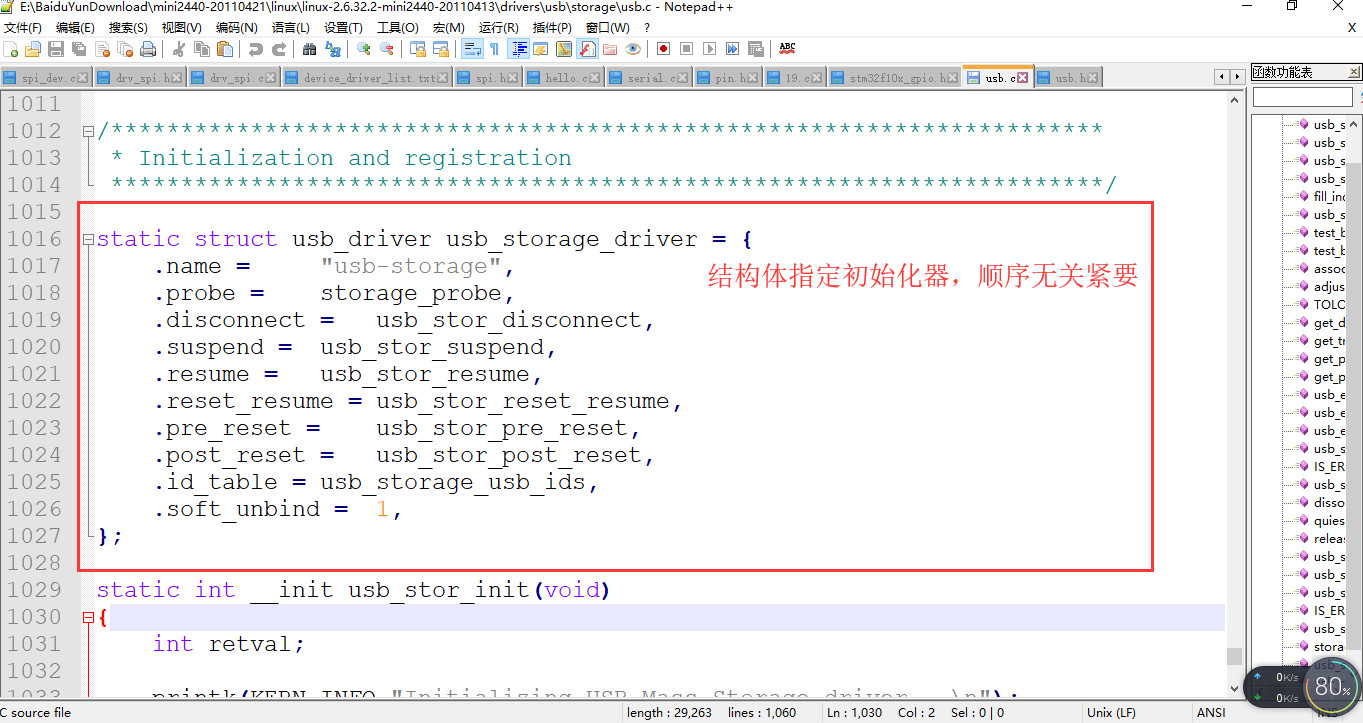Click the Copy toolbar icon
The image size is (1363, 723).
coord(201,48)
